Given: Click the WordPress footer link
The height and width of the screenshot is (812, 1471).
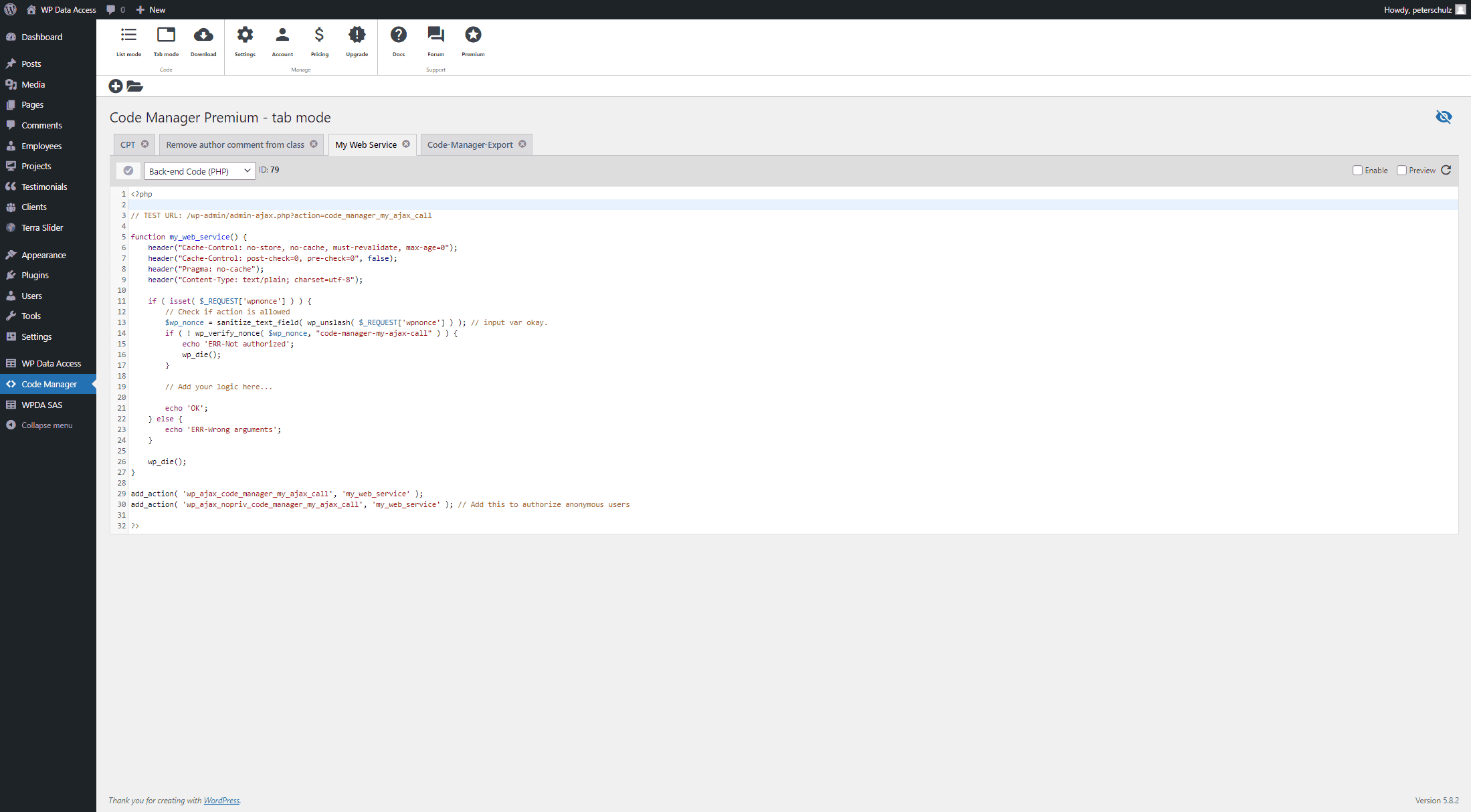Looking at the screenshot, I should (x=221, y=800).
